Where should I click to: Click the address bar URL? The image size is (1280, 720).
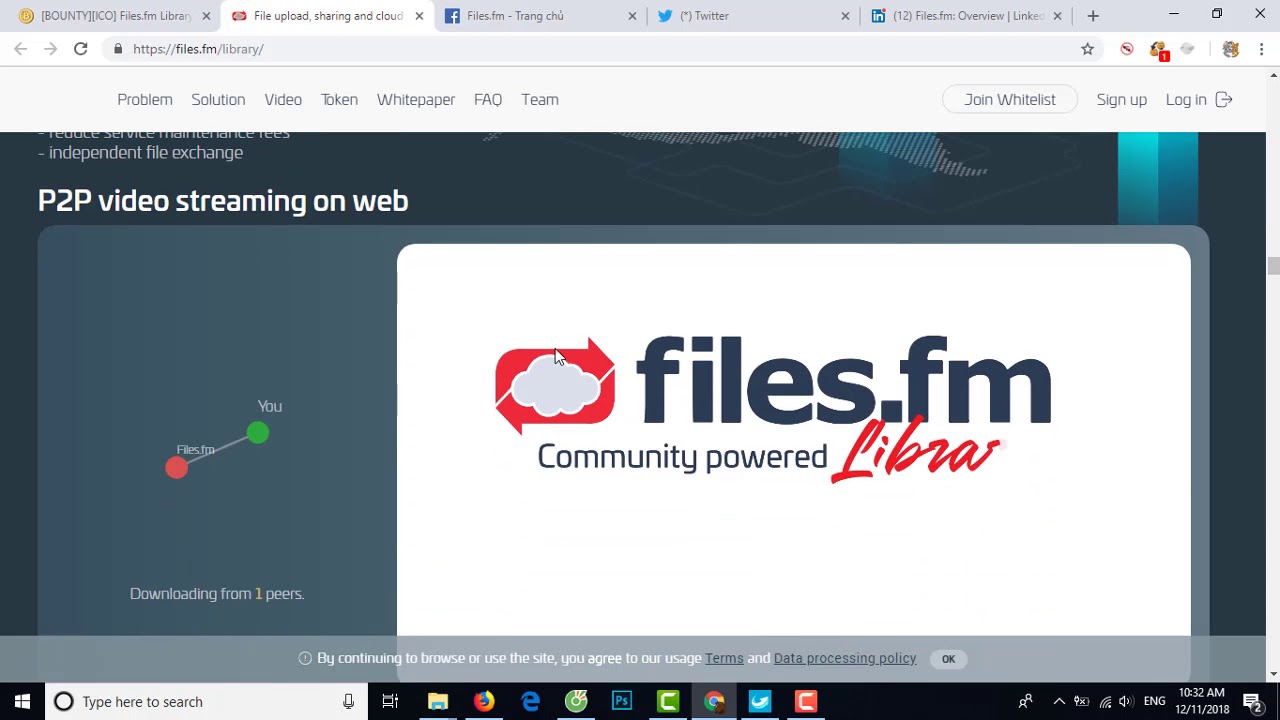(198, 49)
